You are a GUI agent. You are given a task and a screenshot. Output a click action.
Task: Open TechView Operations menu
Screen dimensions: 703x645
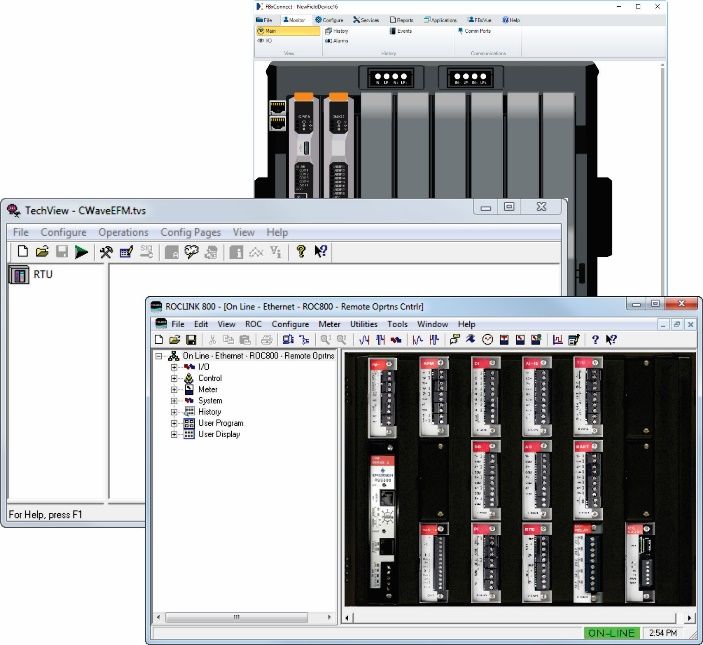click(x=123, y=232)
